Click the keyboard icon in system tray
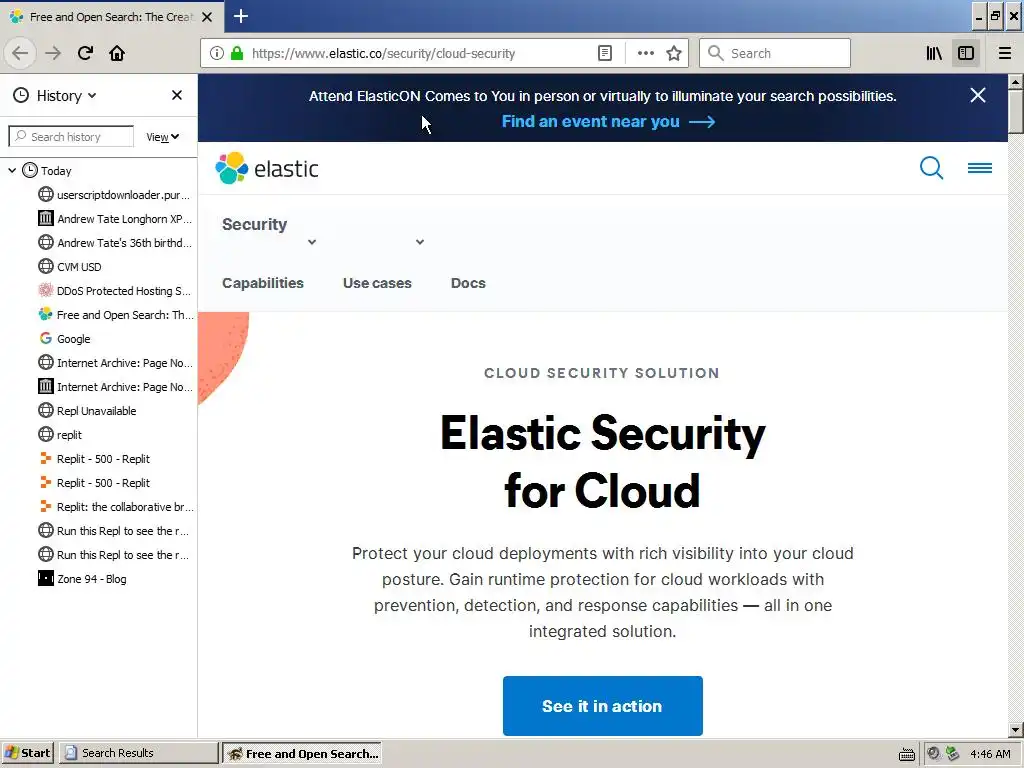1024x768 pixels. [906, 754]
